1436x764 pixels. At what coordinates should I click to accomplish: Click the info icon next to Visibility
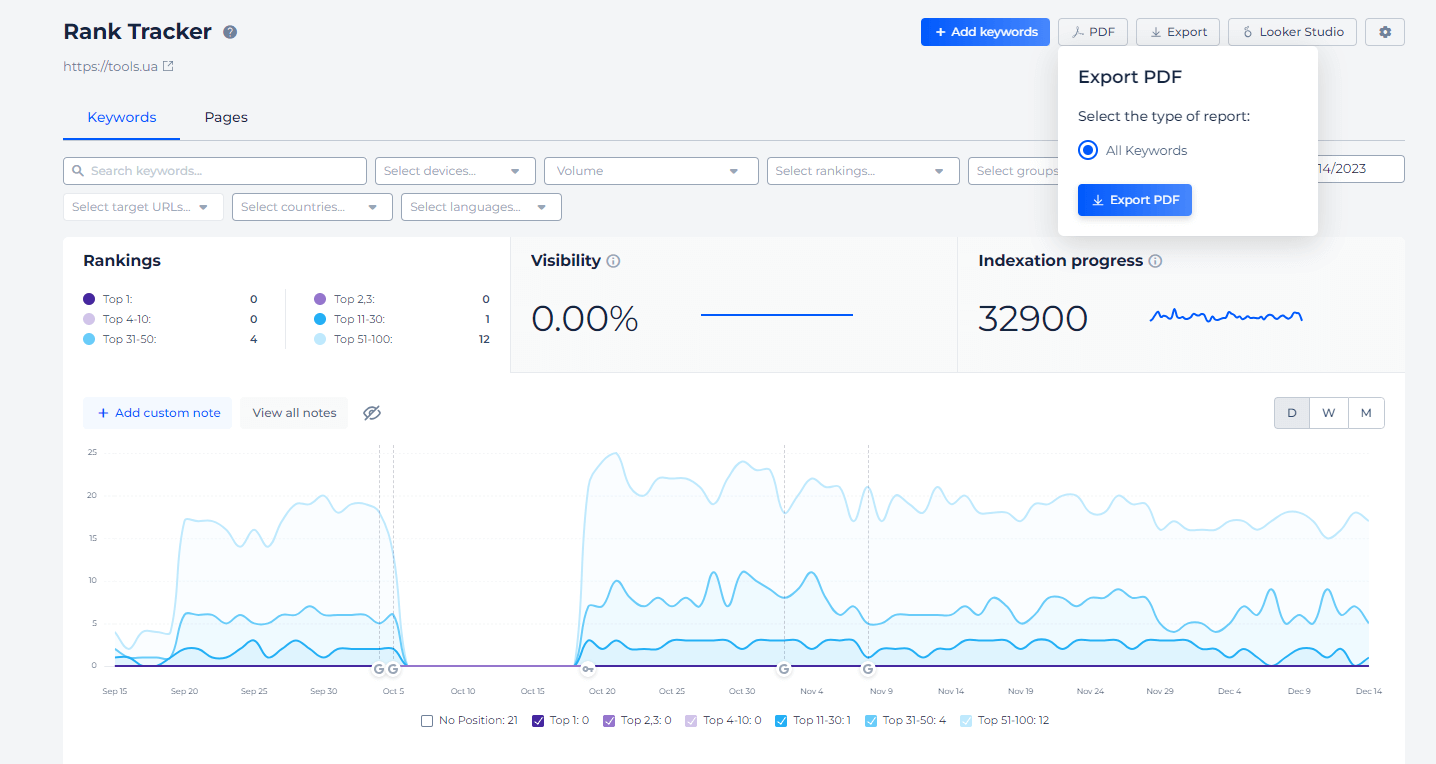[614, 261]
